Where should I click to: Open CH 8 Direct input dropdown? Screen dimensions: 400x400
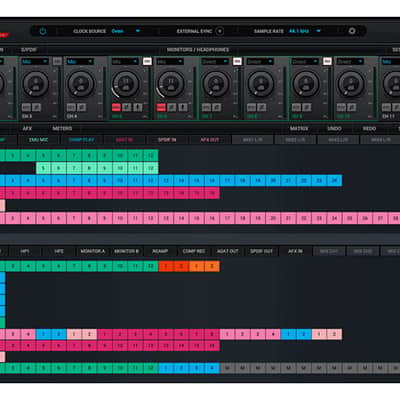point(260,61)
